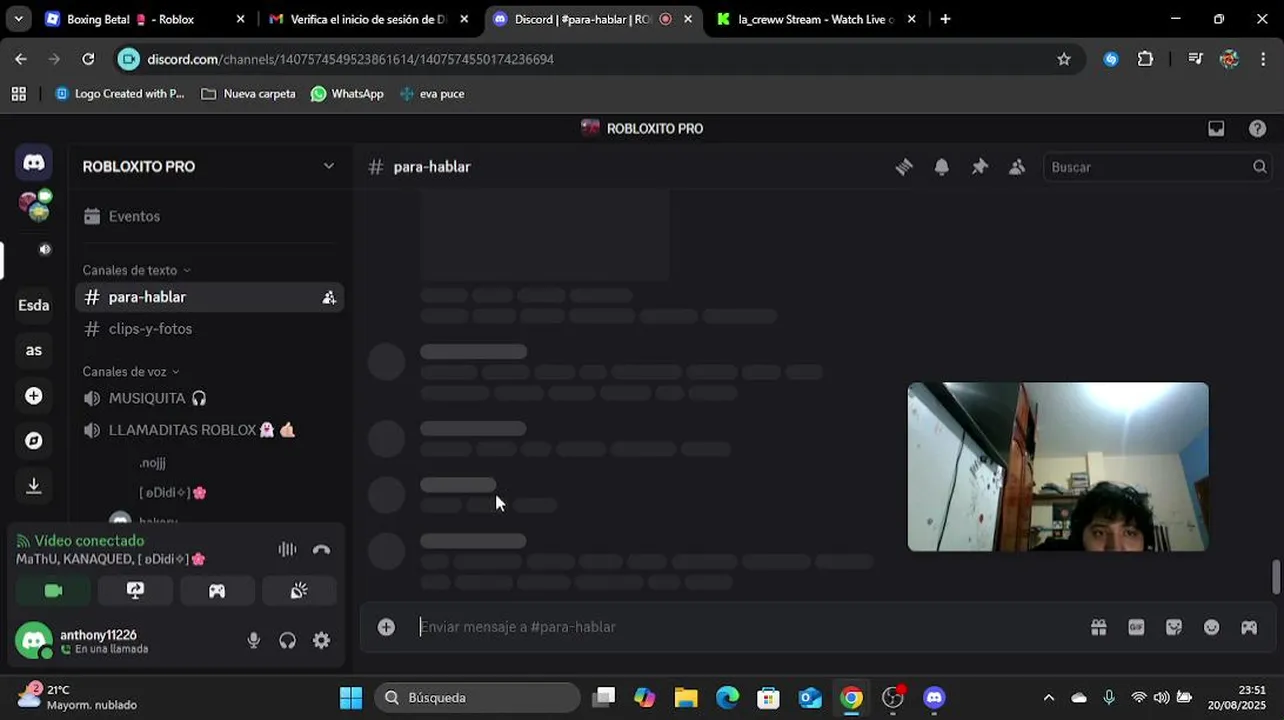The image size is (1284, 720).
Task: Mute the microphone in user panel
Action: point(254,641)
